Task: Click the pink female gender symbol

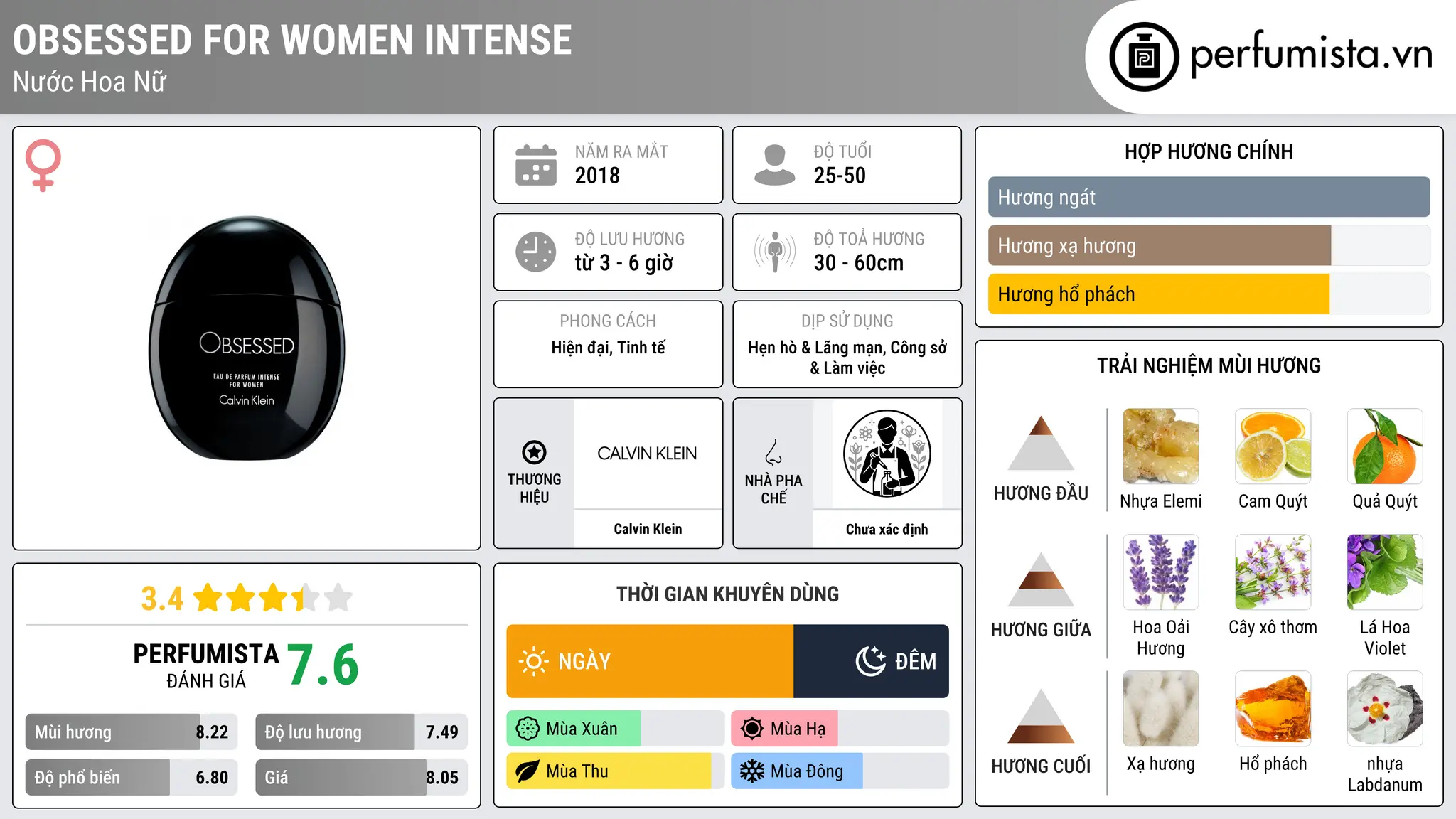Action: pos(43,165)
